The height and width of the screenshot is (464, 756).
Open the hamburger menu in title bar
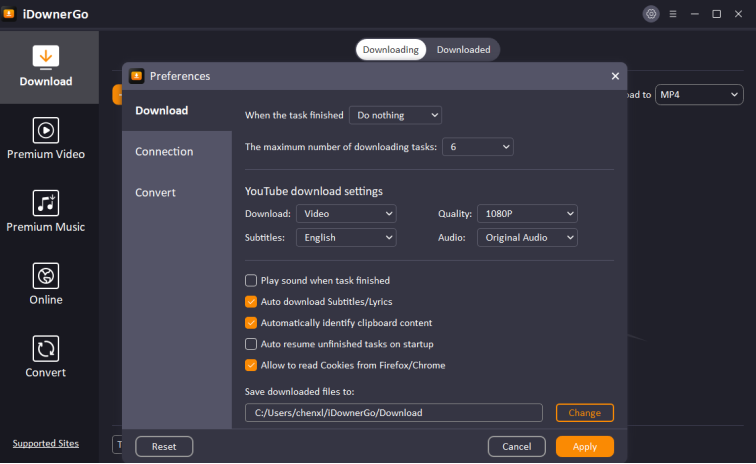(673, 14)
